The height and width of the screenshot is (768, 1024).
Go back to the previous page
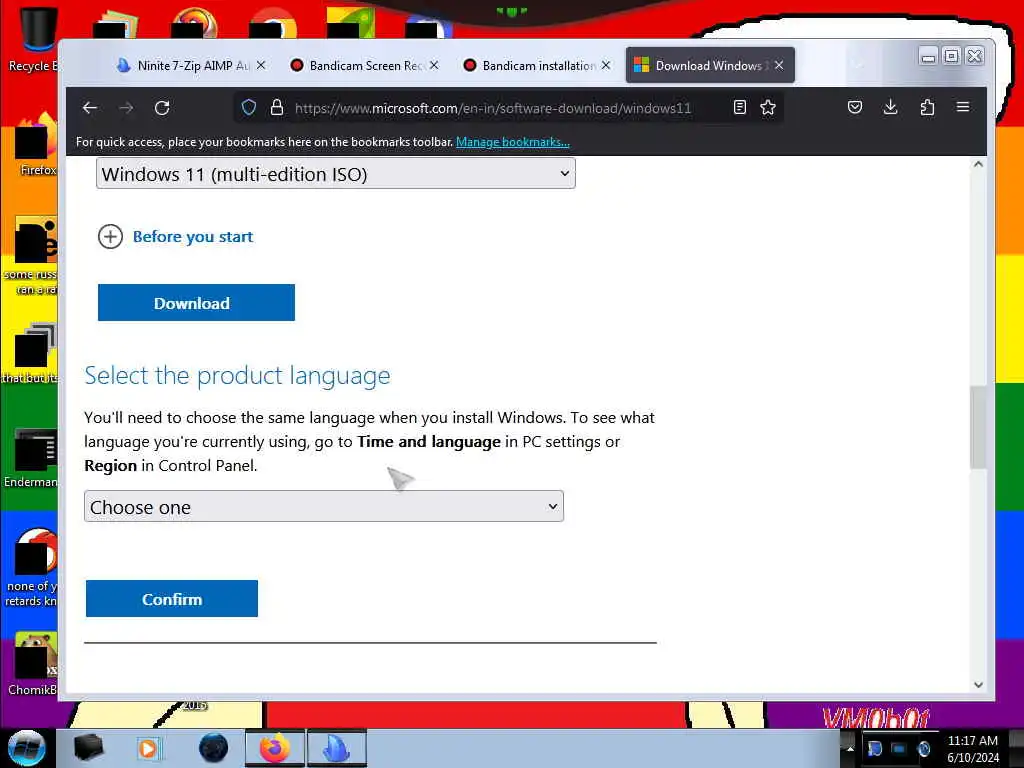(90, 108)
